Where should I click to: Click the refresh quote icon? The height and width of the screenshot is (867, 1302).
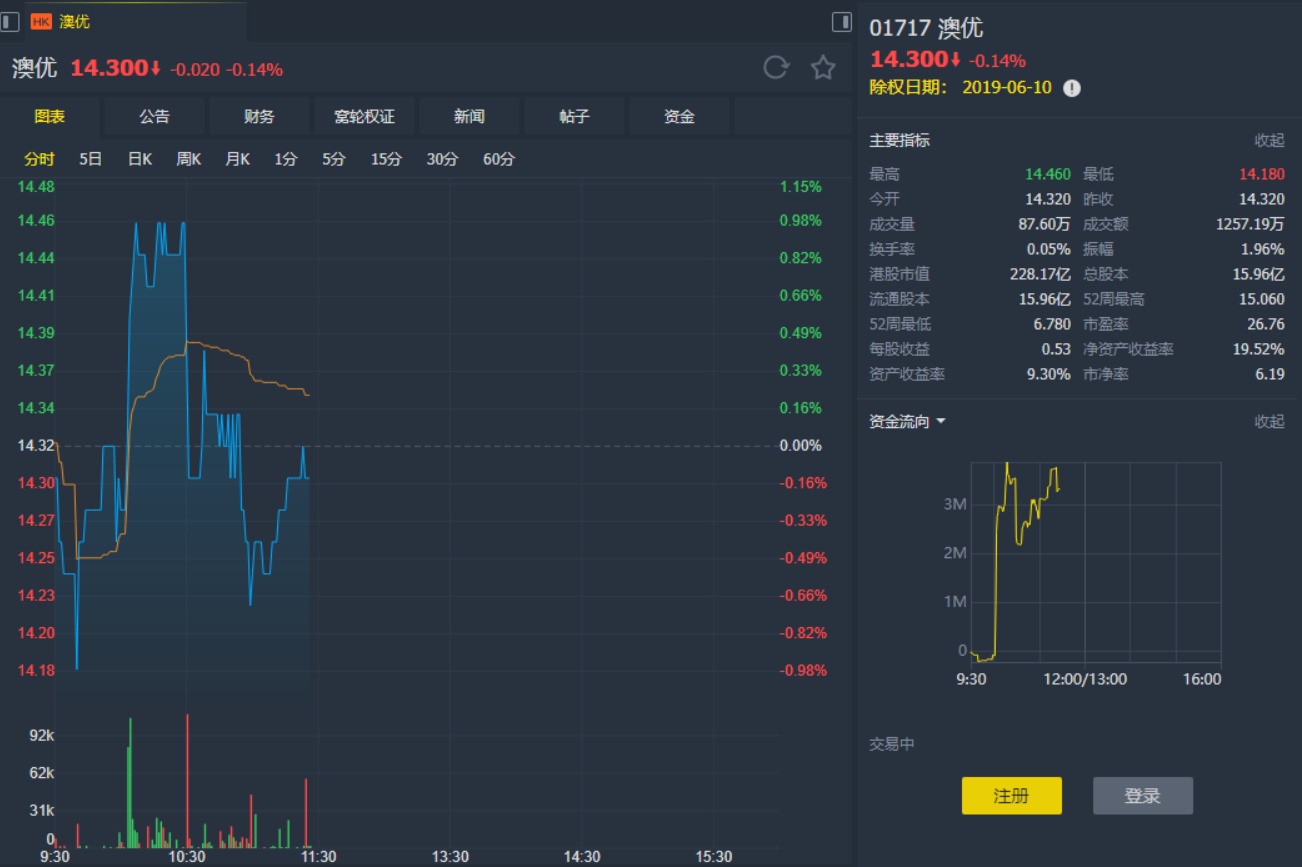[x=775, y=68]
